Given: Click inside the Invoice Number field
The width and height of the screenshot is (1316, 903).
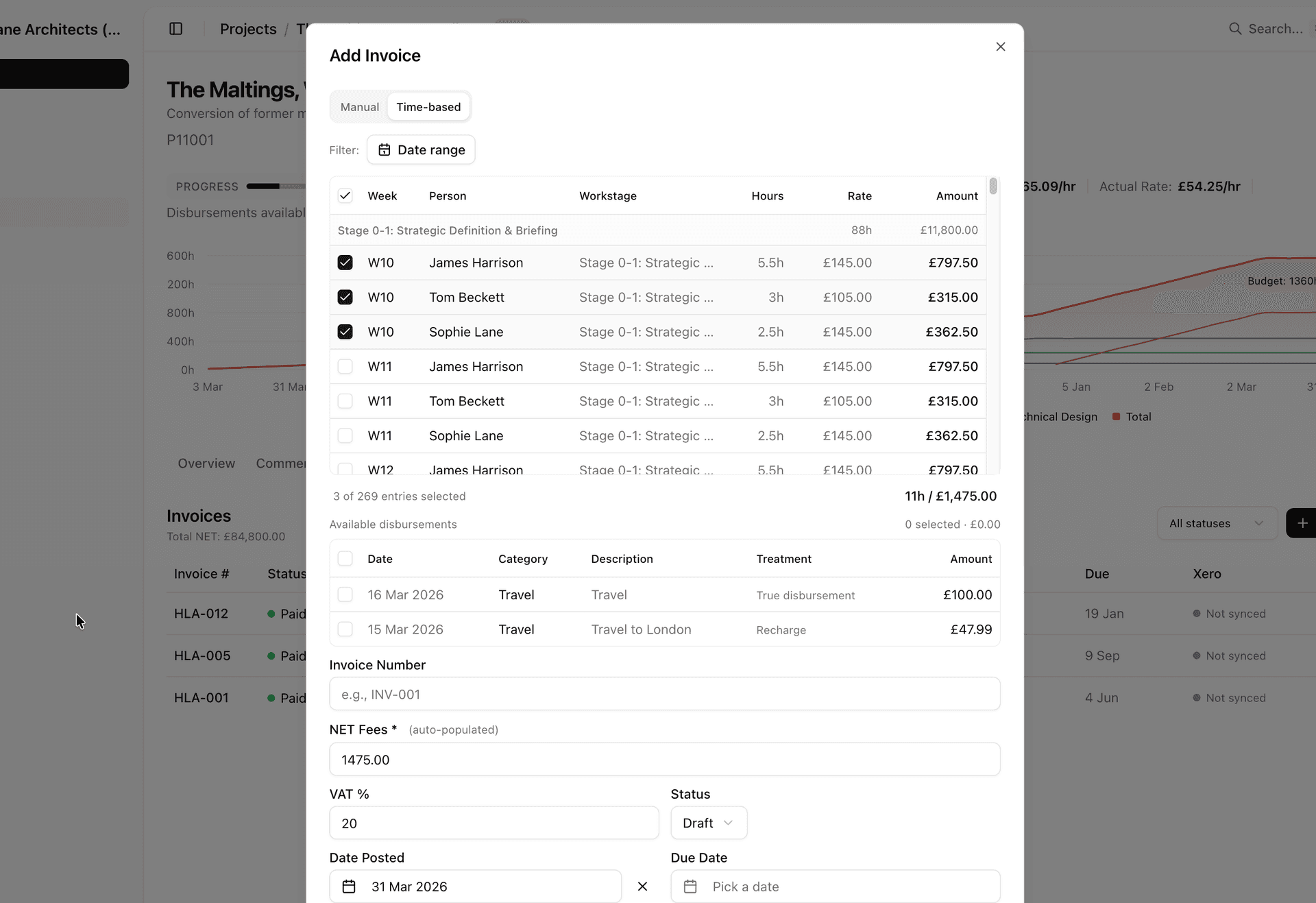Looking at the screenshot, I should point(664,694).
